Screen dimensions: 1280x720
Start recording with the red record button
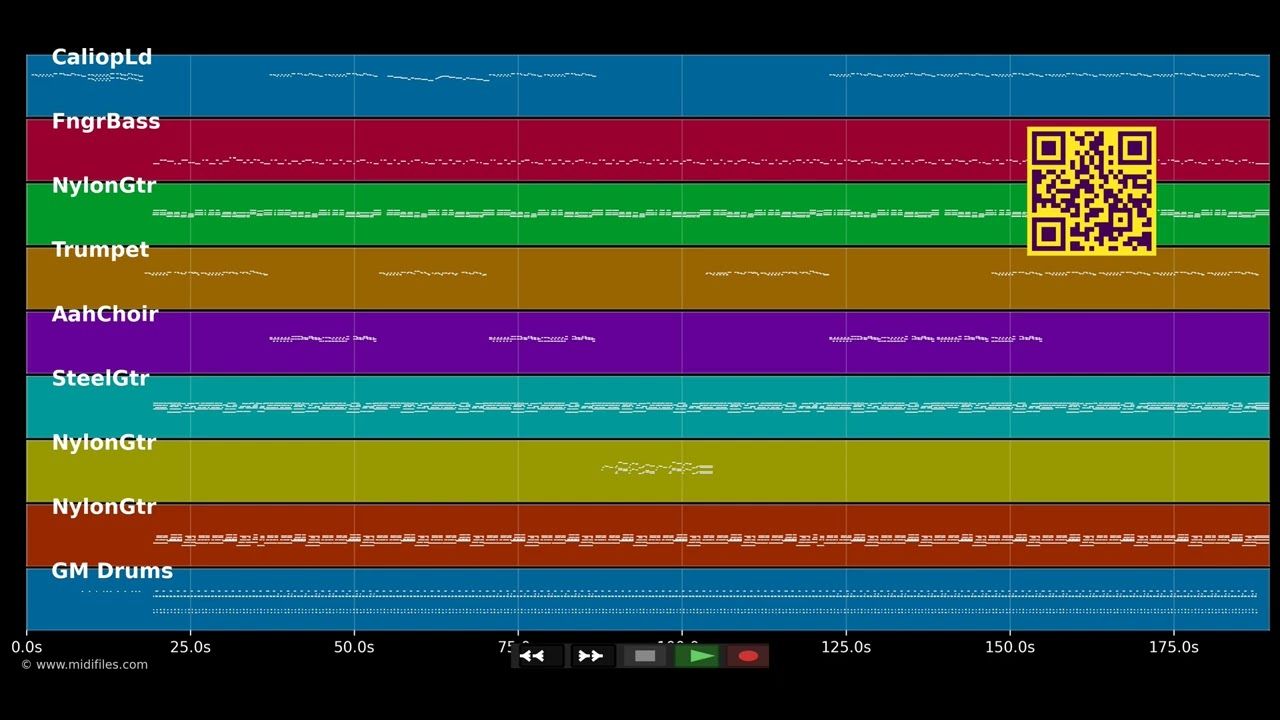coord(748,656)
